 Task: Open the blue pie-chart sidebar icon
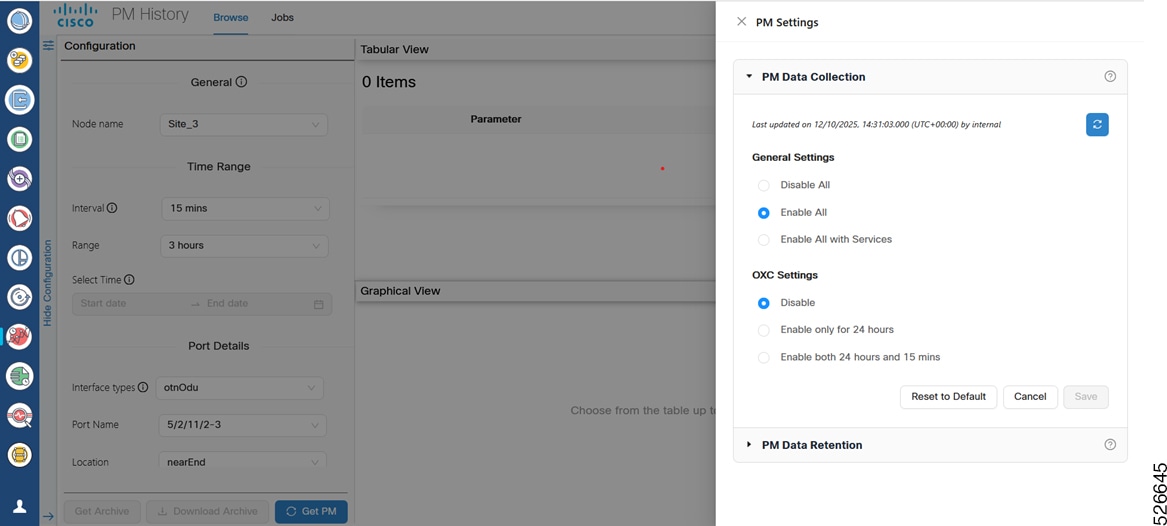19,257
